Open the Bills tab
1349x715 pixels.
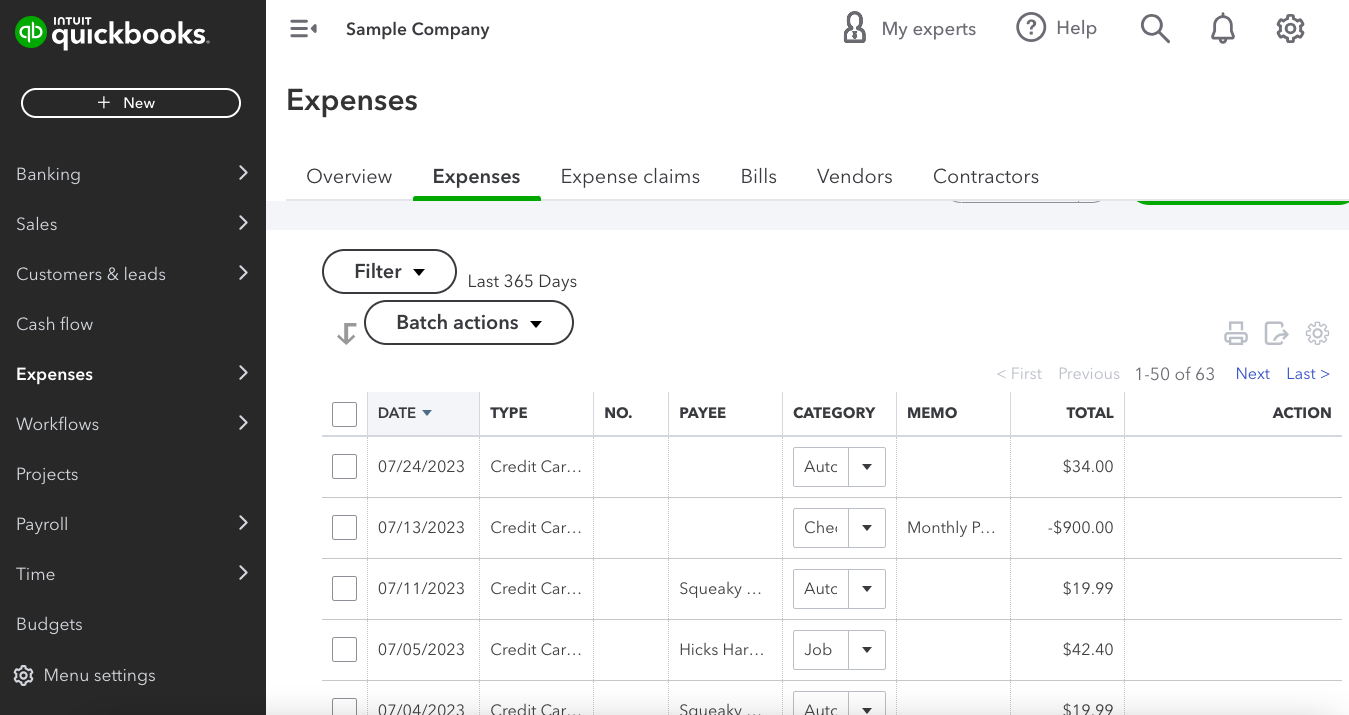pos(758,177)
